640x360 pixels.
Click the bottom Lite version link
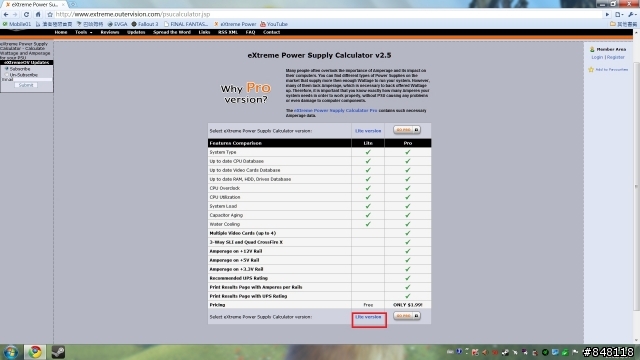coord(368,317)
